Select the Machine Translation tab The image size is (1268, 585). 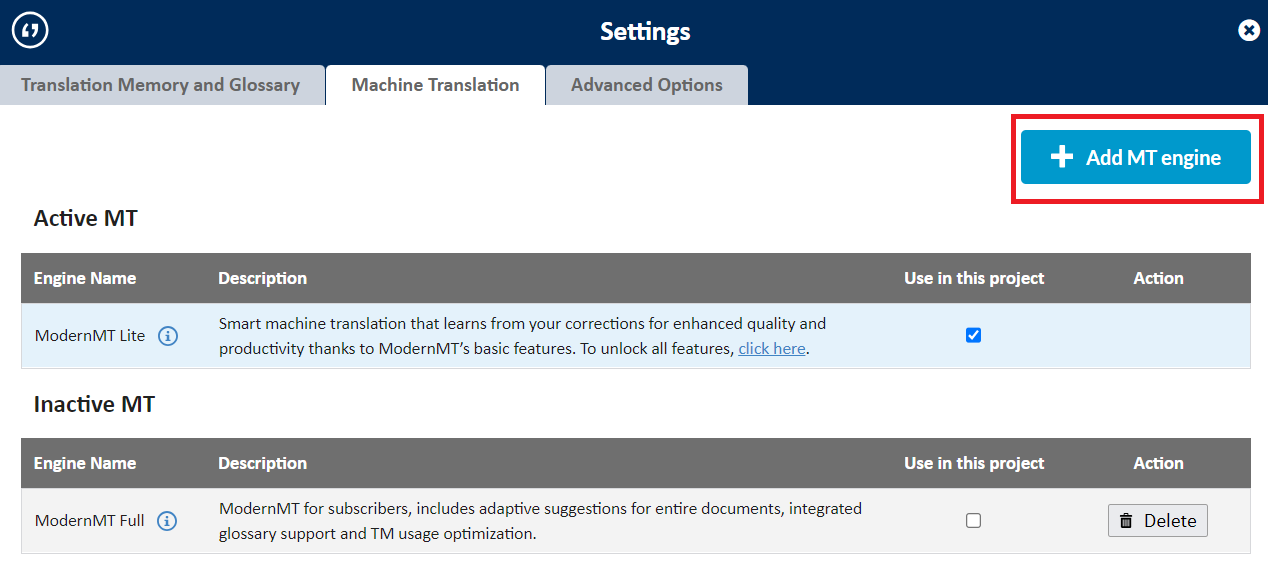(435, 85)
